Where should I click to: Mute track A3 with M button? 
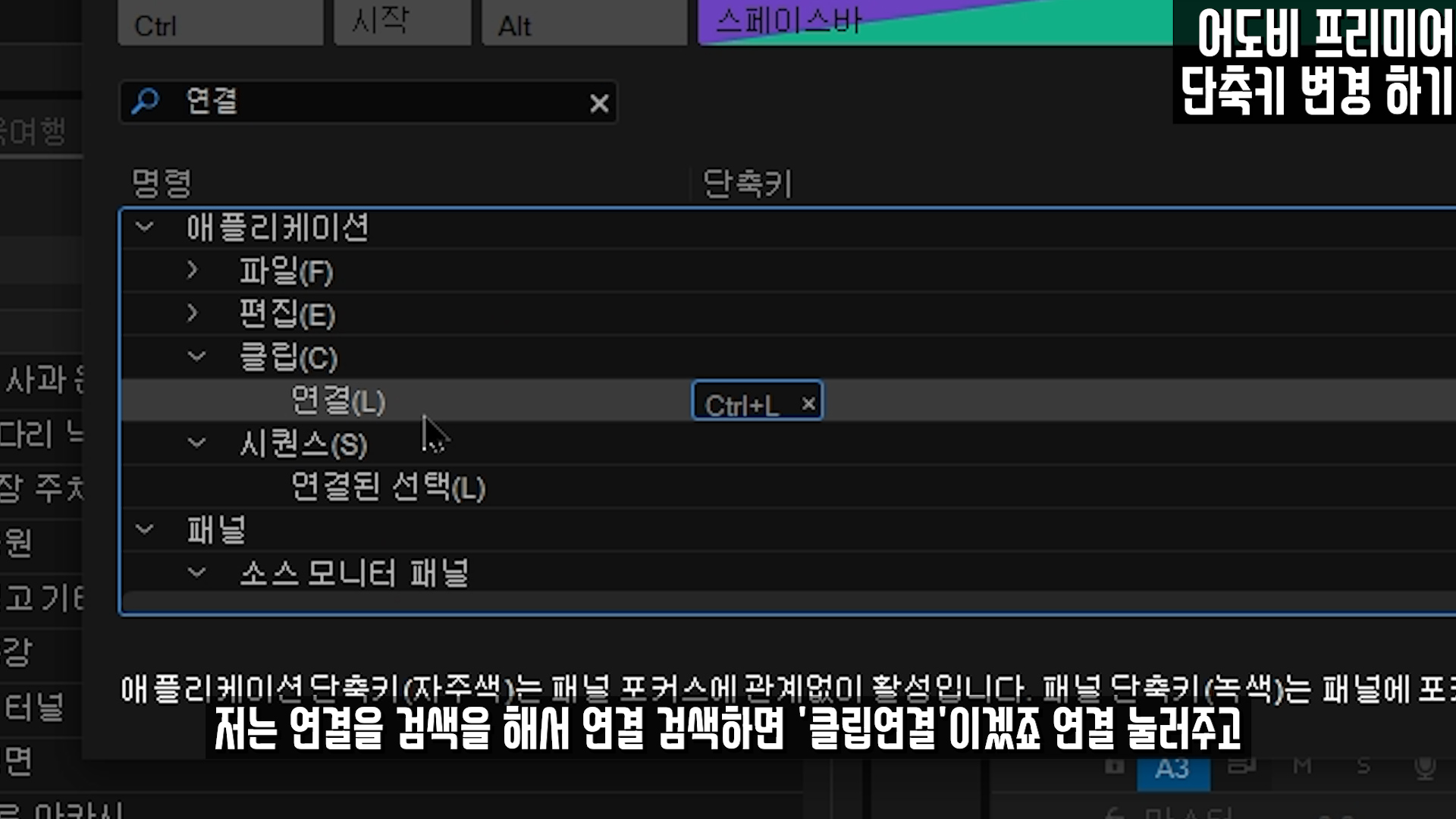click(x=1302, y=767)
